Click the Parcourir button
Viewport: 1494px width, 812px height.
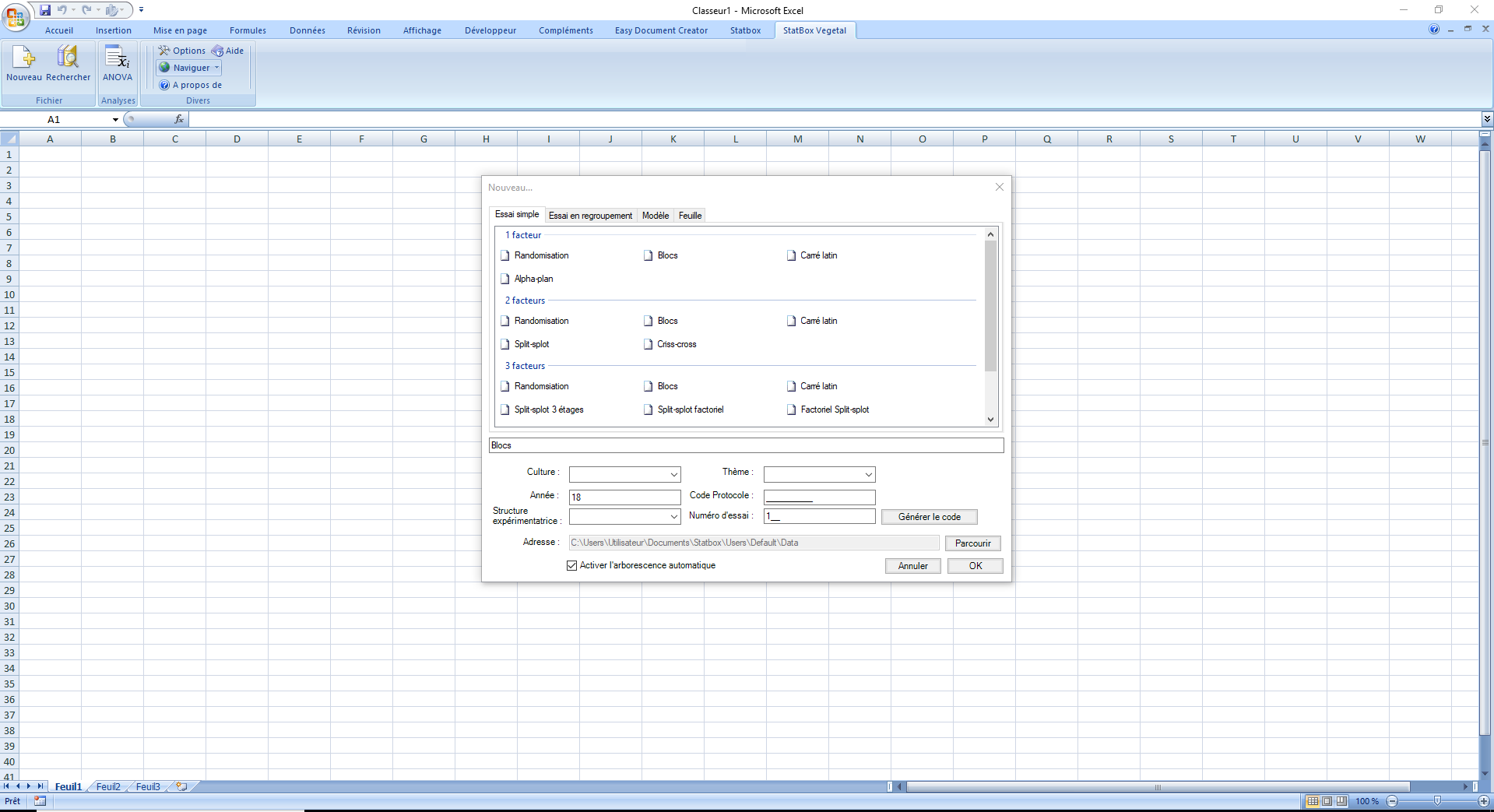pos(972,543)
